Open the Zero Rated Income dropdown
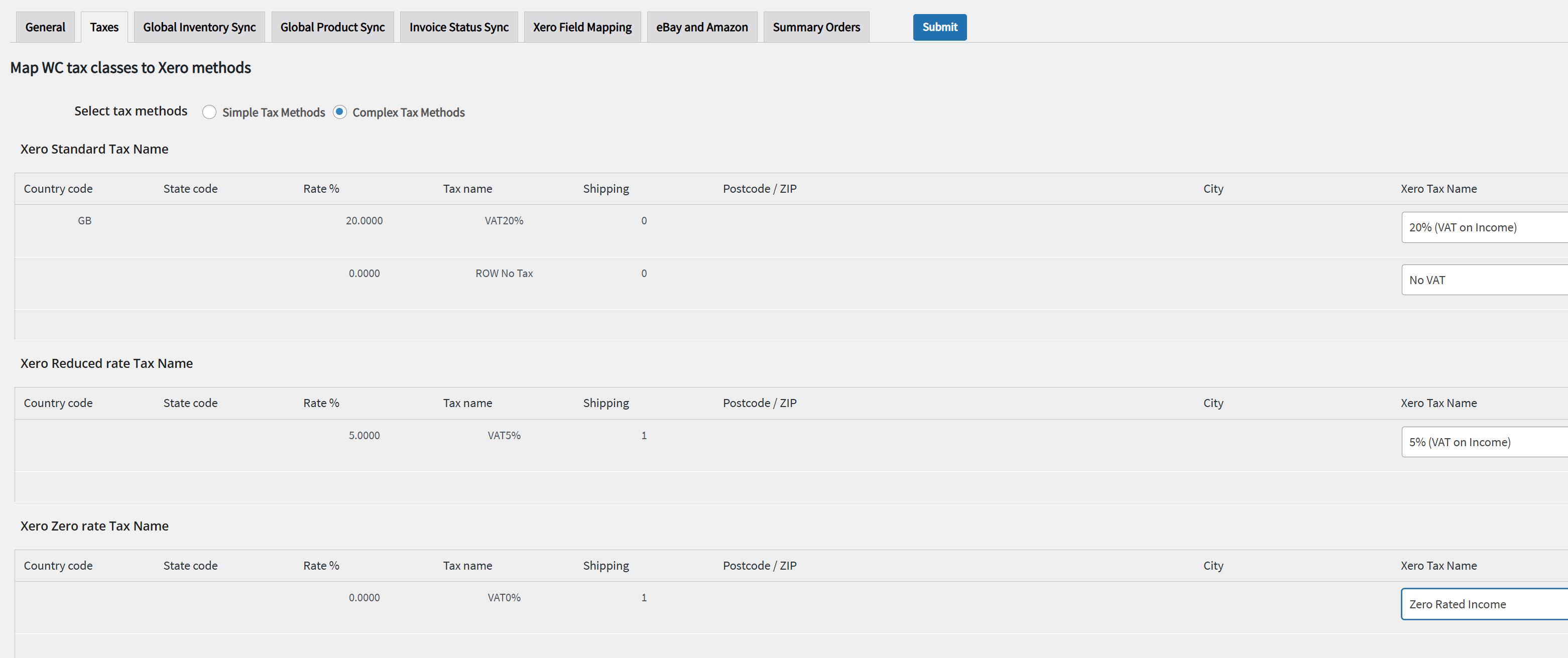This screenshot has width=1568, height=658. (1484, 604)
